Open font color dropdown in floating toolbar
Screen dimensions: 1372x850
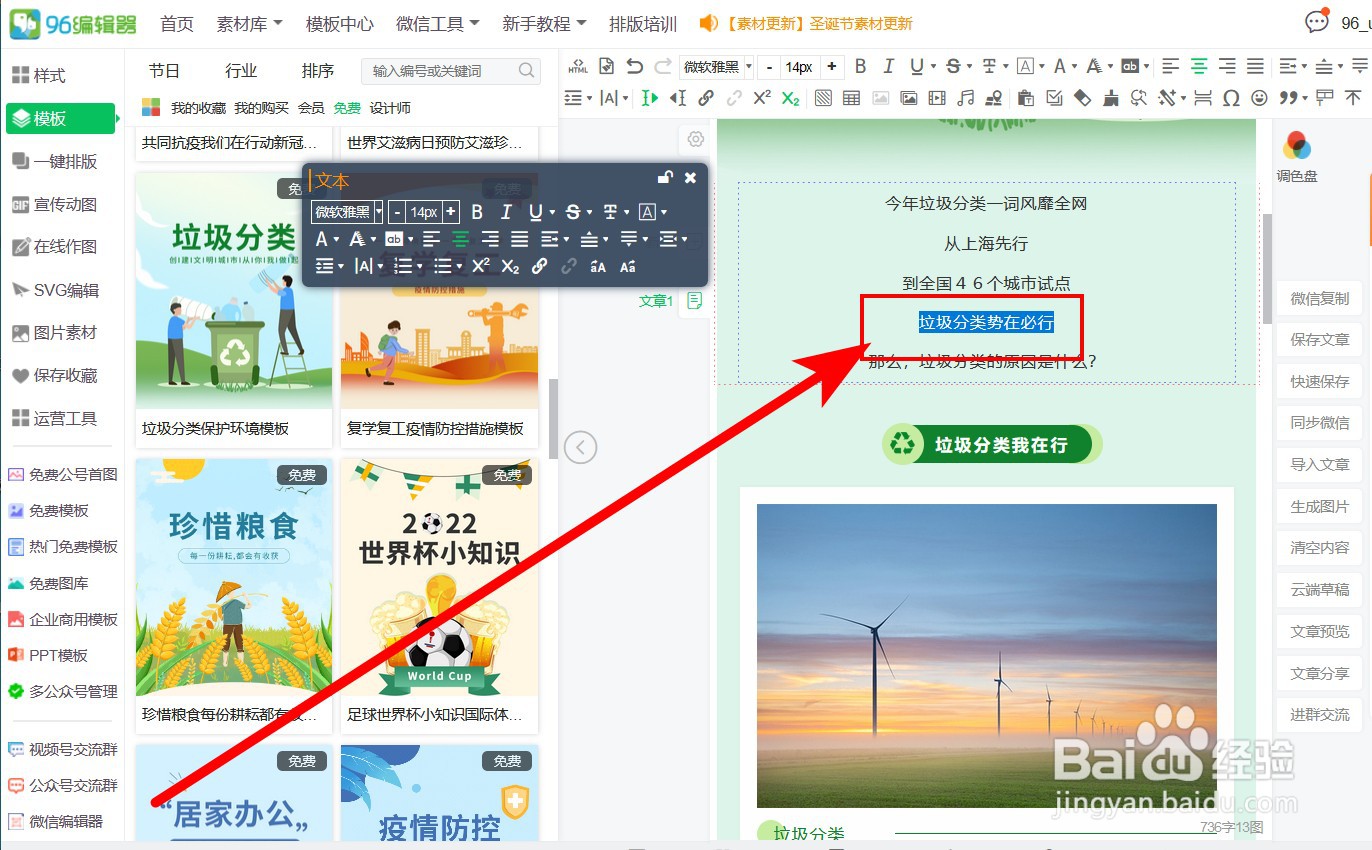click(337, 239)
